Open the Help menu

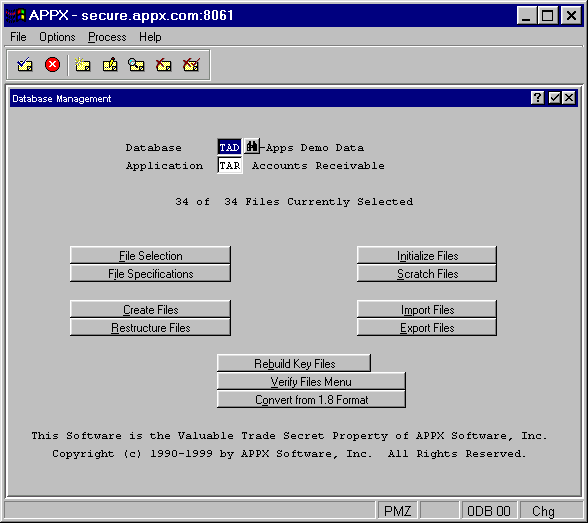[x=150, y=37]
